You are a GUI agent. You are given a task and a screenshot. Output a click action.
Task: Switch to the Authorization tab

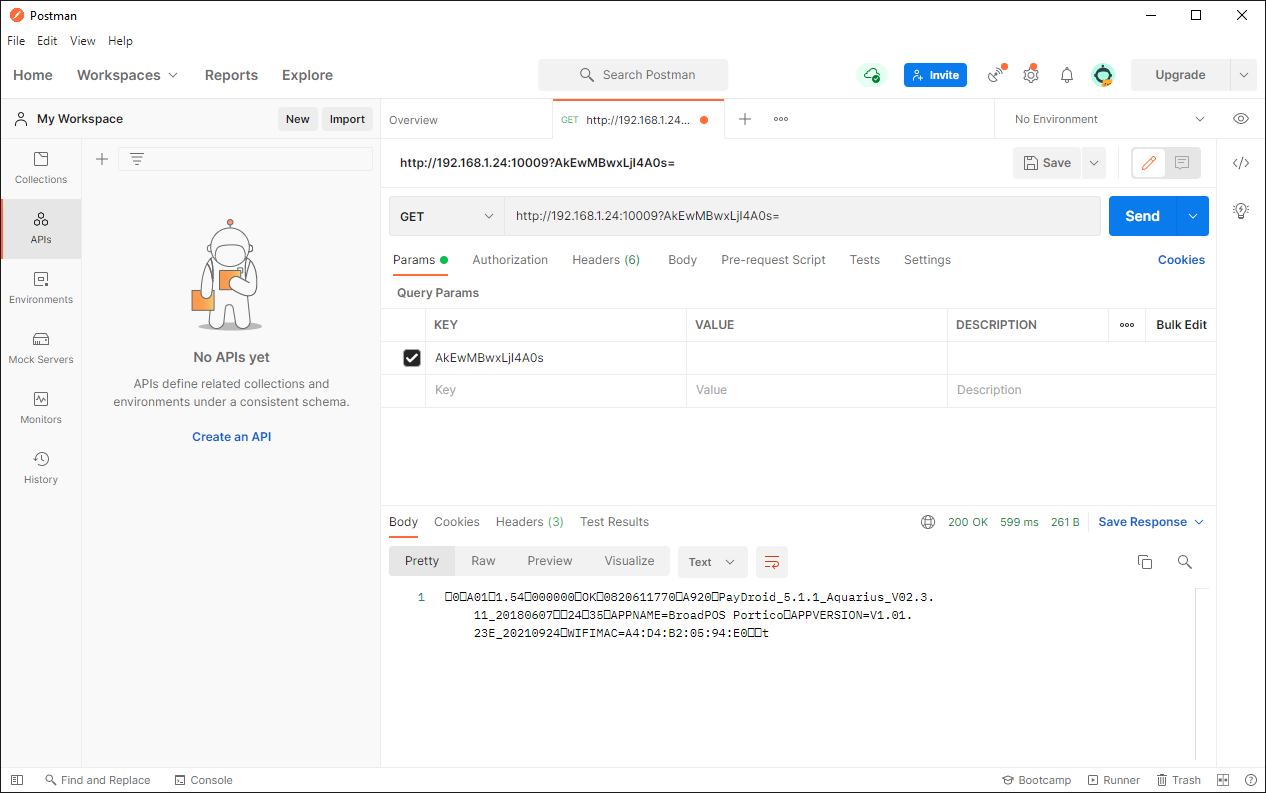tap(510, 260)
